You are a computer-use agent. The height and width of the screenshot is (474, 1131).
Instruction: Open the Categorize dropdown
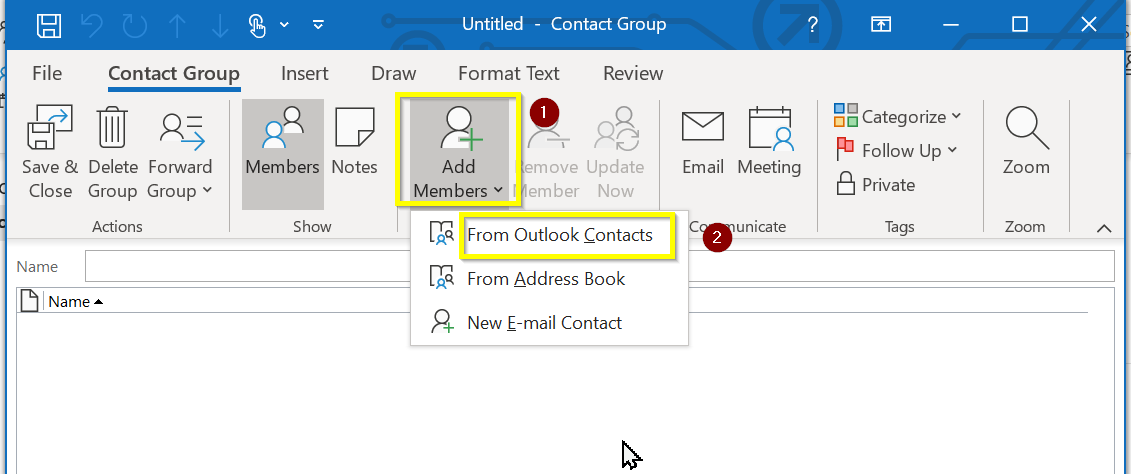[898, 116]
